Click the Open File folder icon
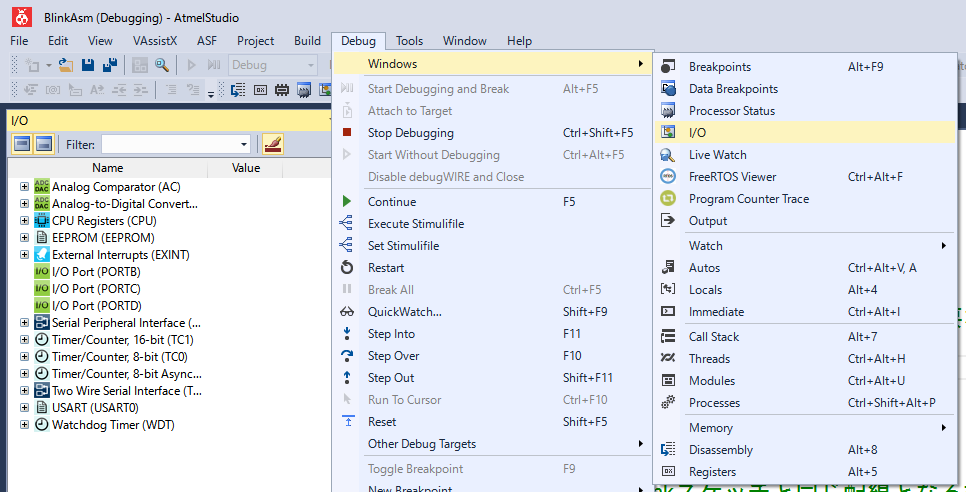966x492 pixels. pos(65,65)
